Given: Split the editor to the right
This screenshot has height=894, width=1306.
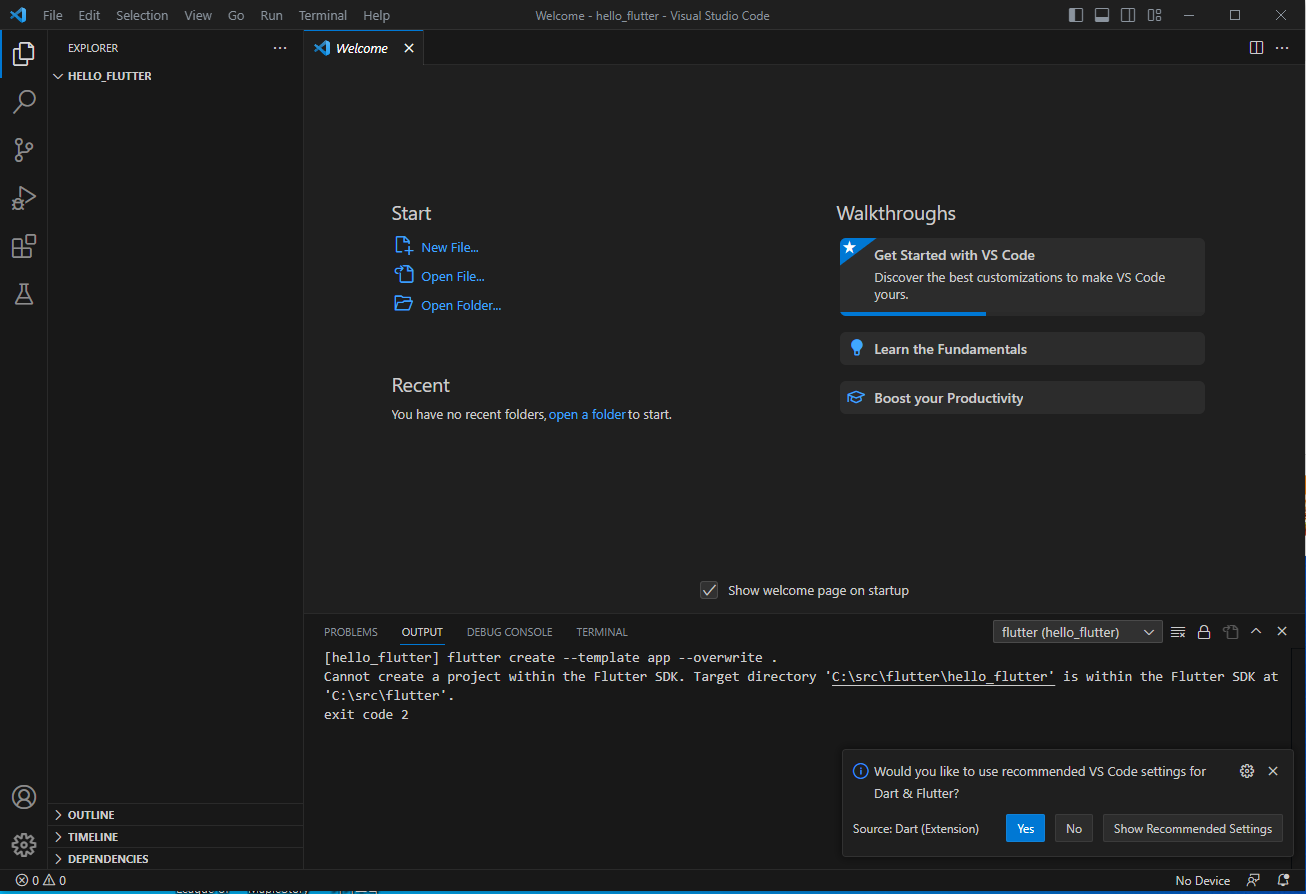Looking at the screenshot, I should 1256,48.
